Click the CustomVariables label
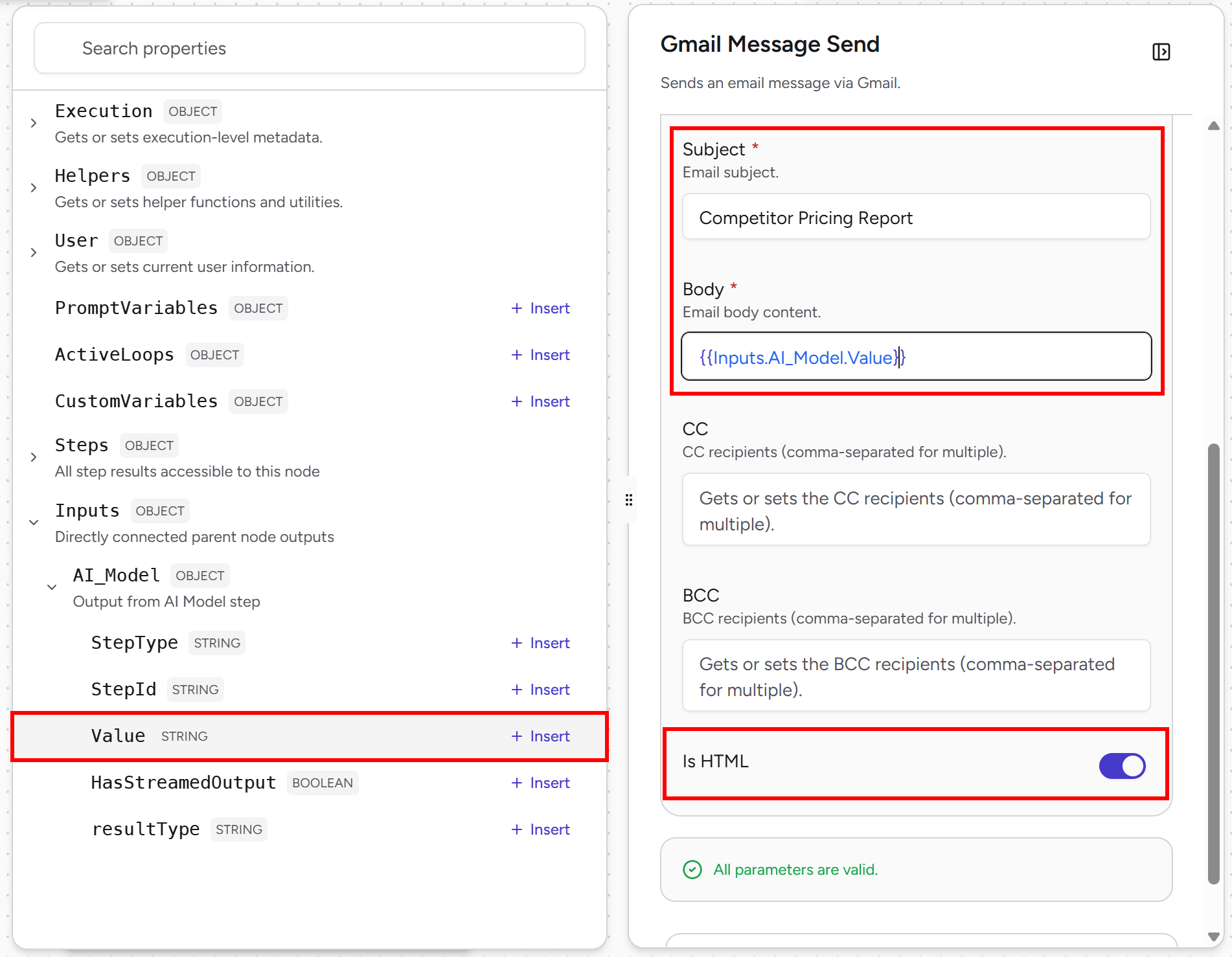The width and height of the screenshot is (1232, 957). click(x=136, y=401)
